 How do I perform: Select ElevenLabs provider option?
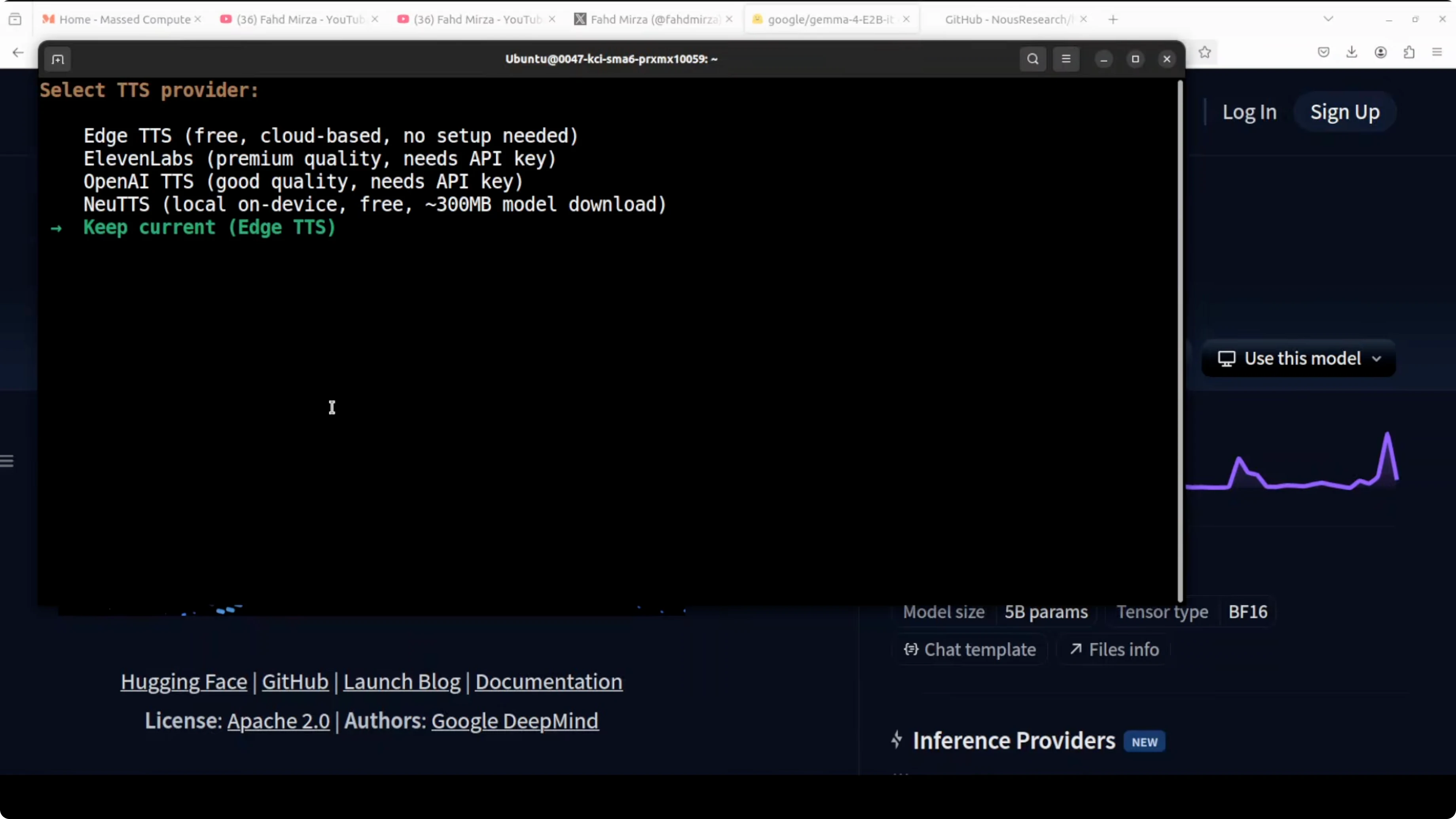(320, 159)
